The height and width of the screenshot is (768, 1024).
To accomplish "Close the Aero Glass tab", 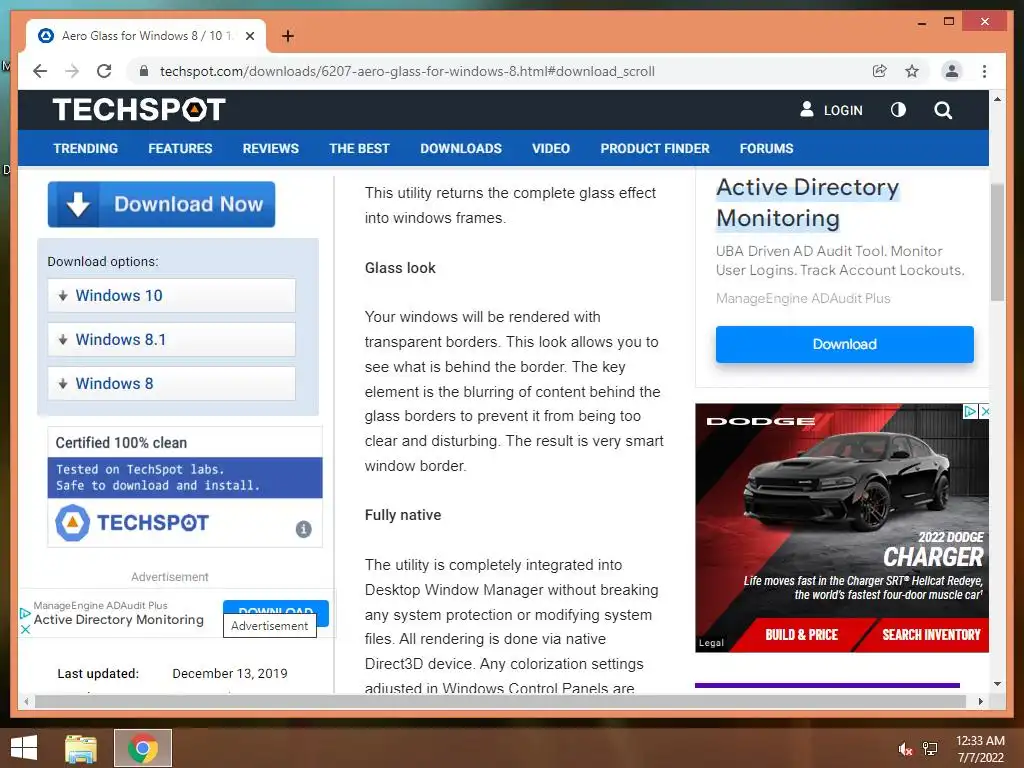I will (x=249, y=36).
